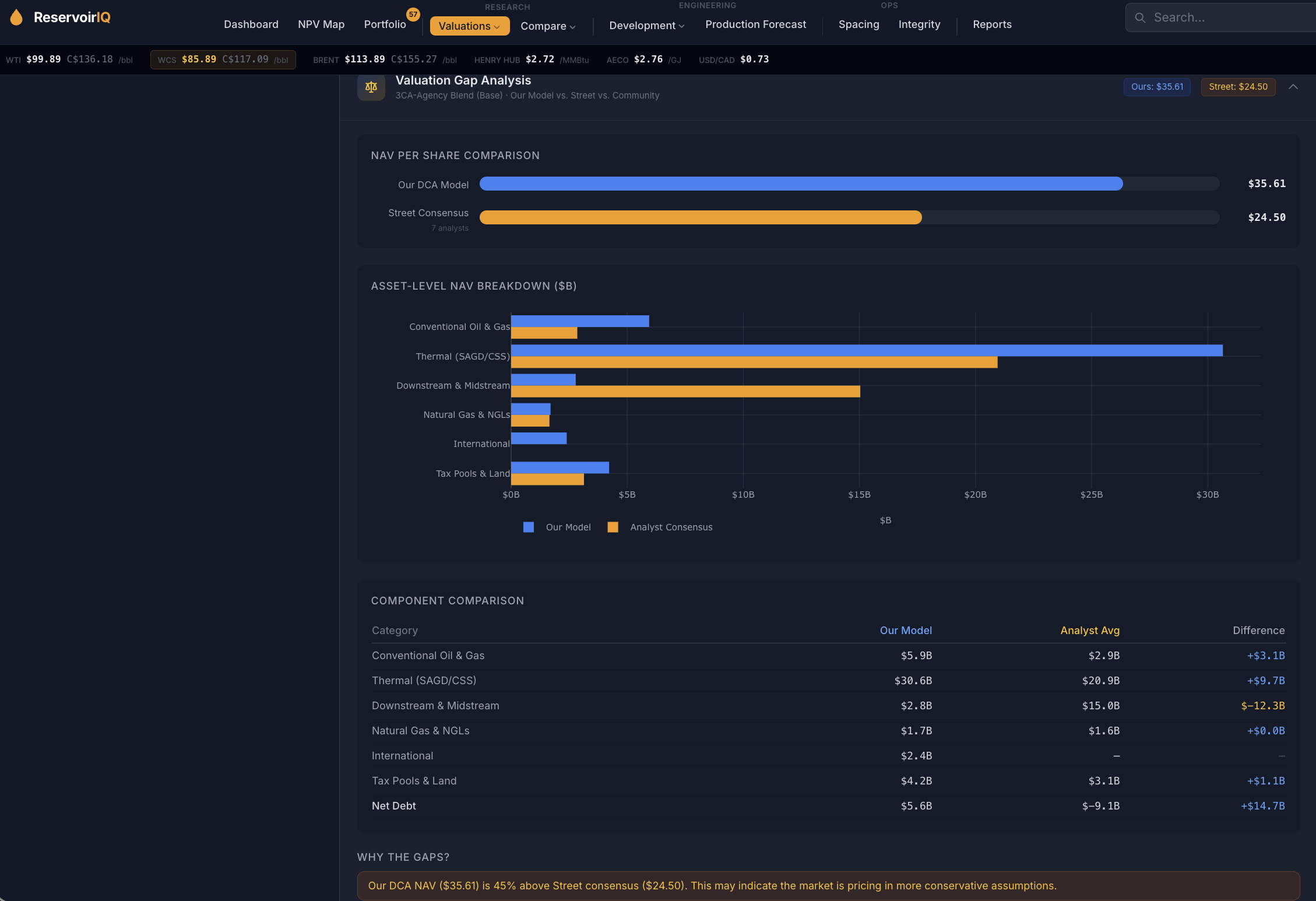This screenshot has width=1316, height=901.
Task: Click the $15.0B analyst average value
Action: coord(1100,705)
